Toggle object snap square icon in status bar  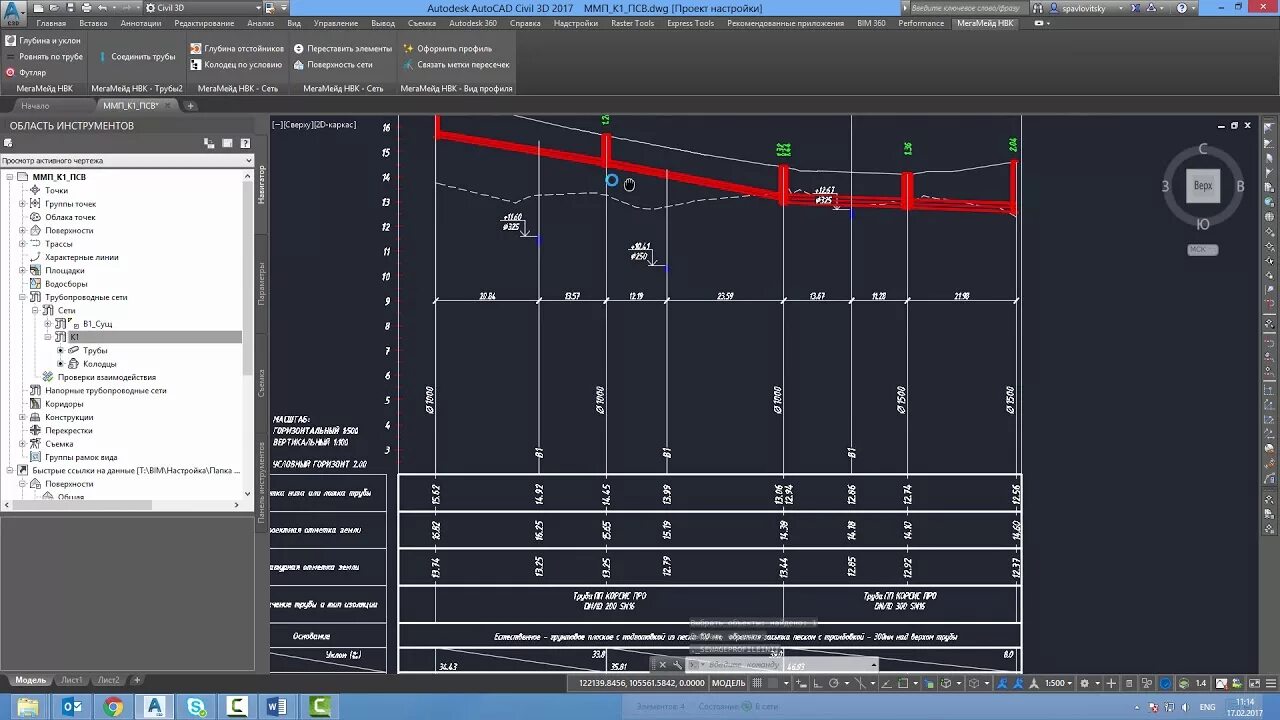pos(902,683)
